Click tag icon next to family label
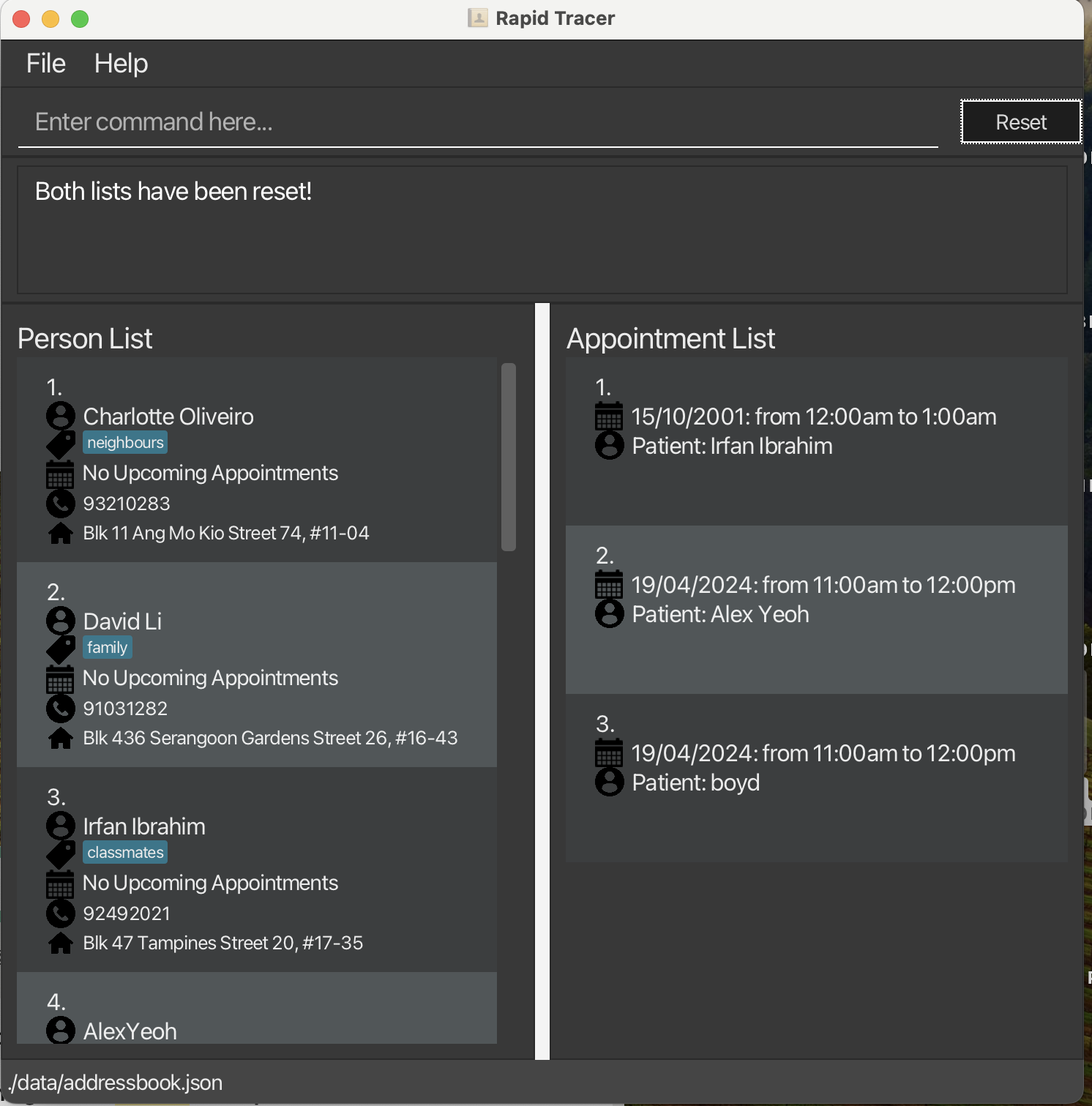Image resolution: width=1092 pixels, height=1106 pixels. (61, 649)
